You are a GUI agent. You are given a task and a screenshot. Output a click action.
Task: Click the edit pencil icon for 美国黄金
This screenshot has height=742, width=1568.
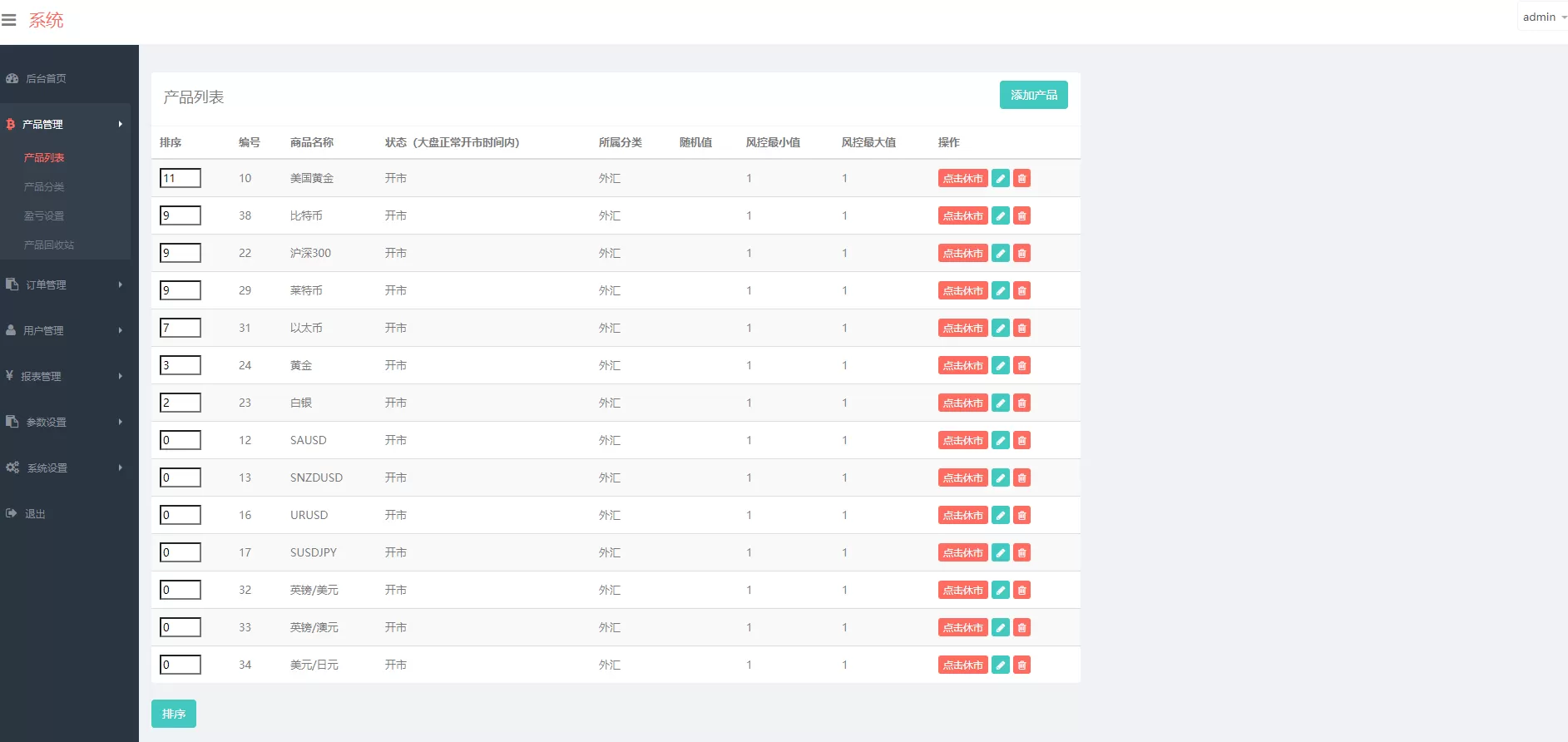(1001, 178)
